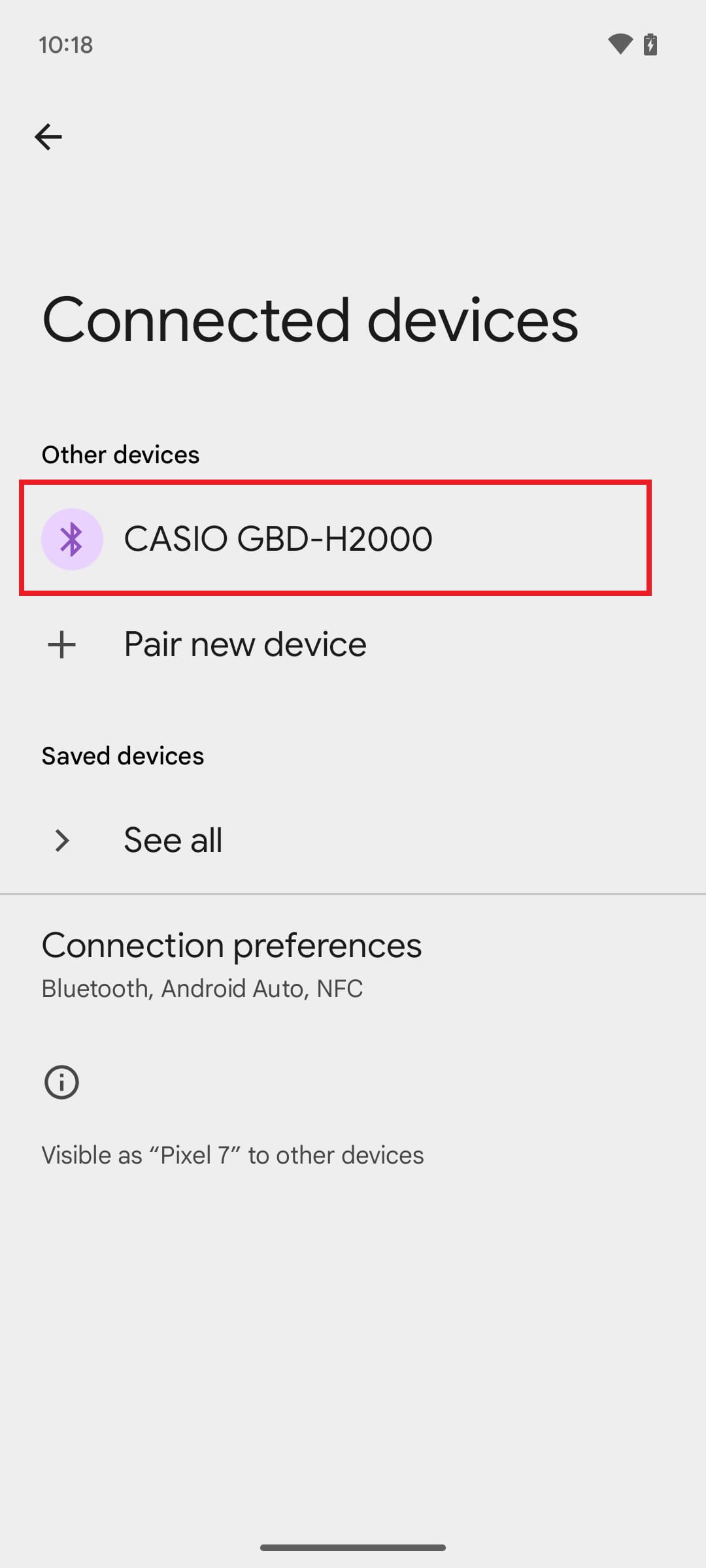Tap the Visible as Pixel 7 notice
This screenshot has width=706, height=1568.
[x=232, y=1155]
